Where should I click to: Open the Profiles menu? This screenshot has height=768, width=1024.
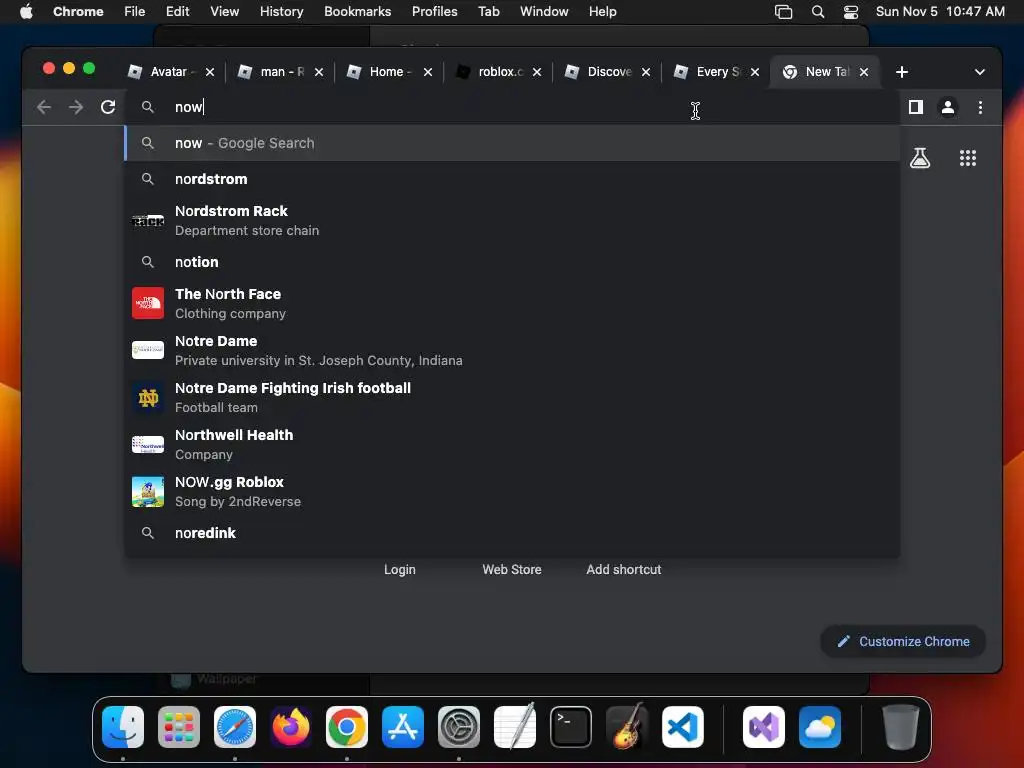(434, 12)
